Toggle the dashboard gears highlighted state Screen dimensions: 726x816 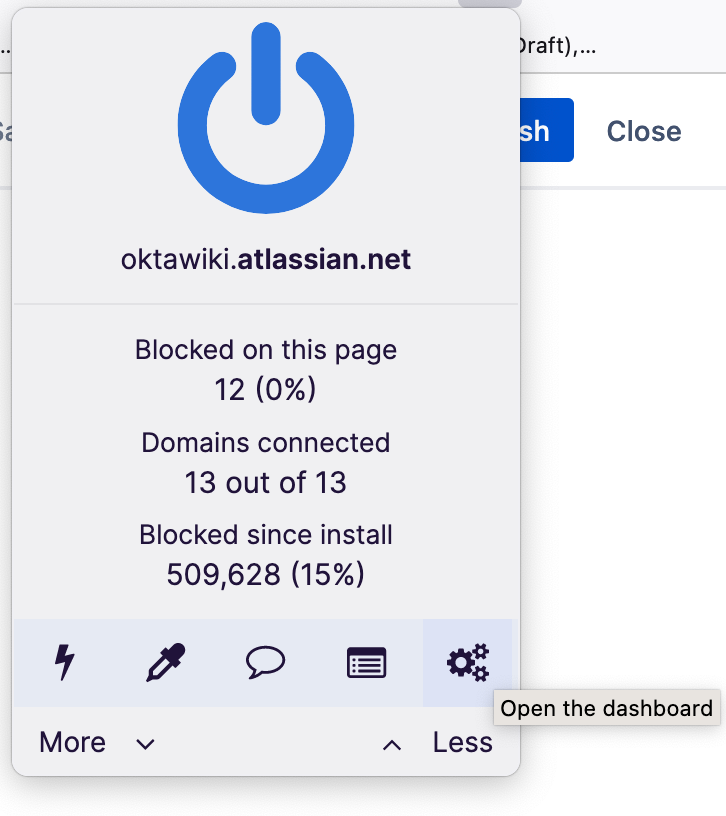pos(466,661)
